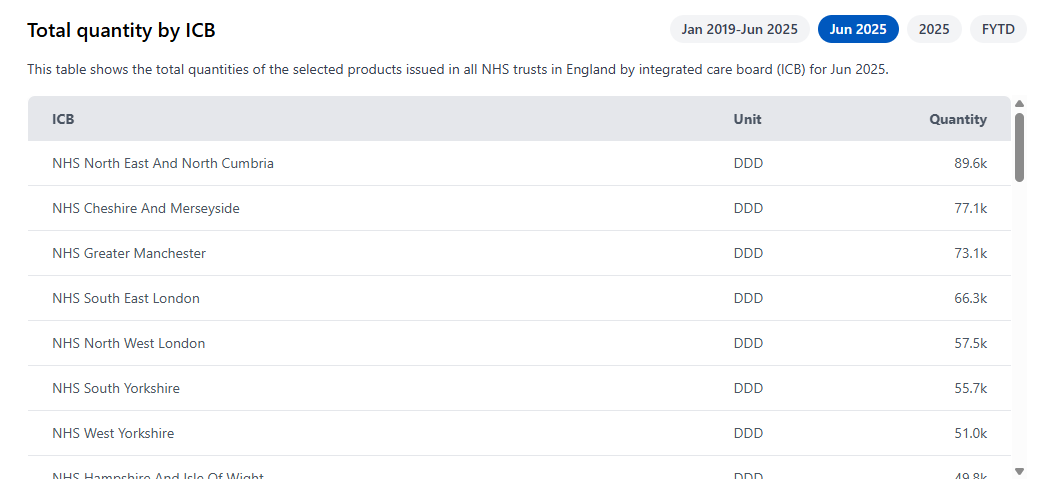Select the NHS North East And North Cumbria row

[x=163, y=163]
